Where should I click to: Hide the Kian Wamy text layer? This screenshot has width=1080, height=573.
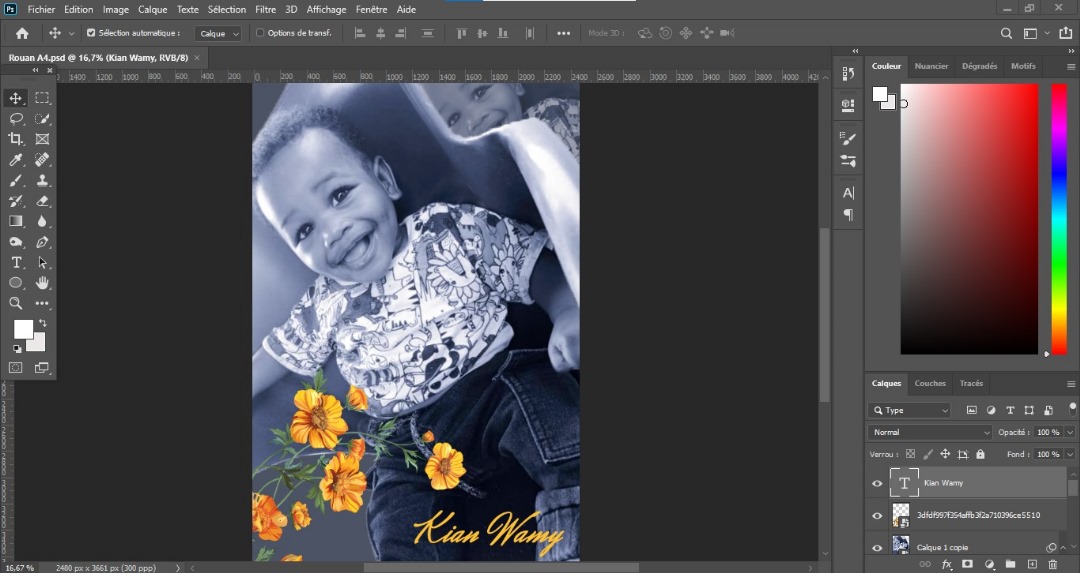click(x=877, y=483)
